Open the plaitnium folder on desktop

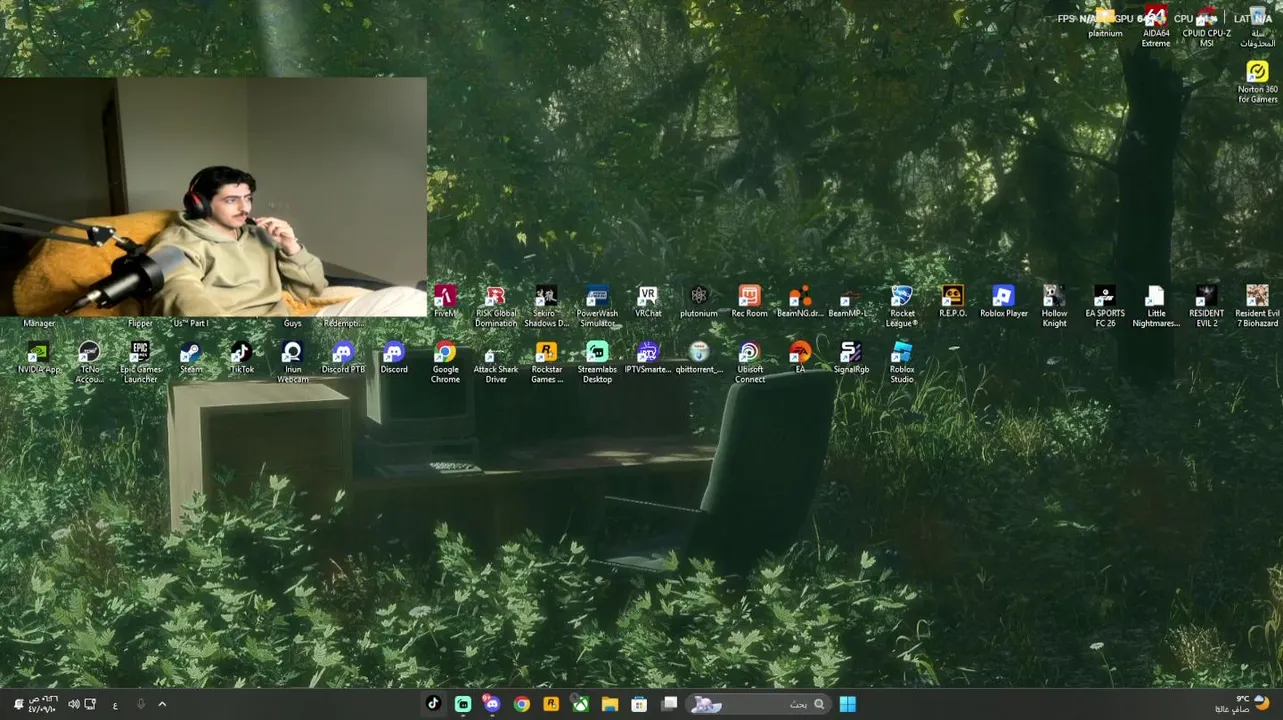click(x=1105, y=18)
